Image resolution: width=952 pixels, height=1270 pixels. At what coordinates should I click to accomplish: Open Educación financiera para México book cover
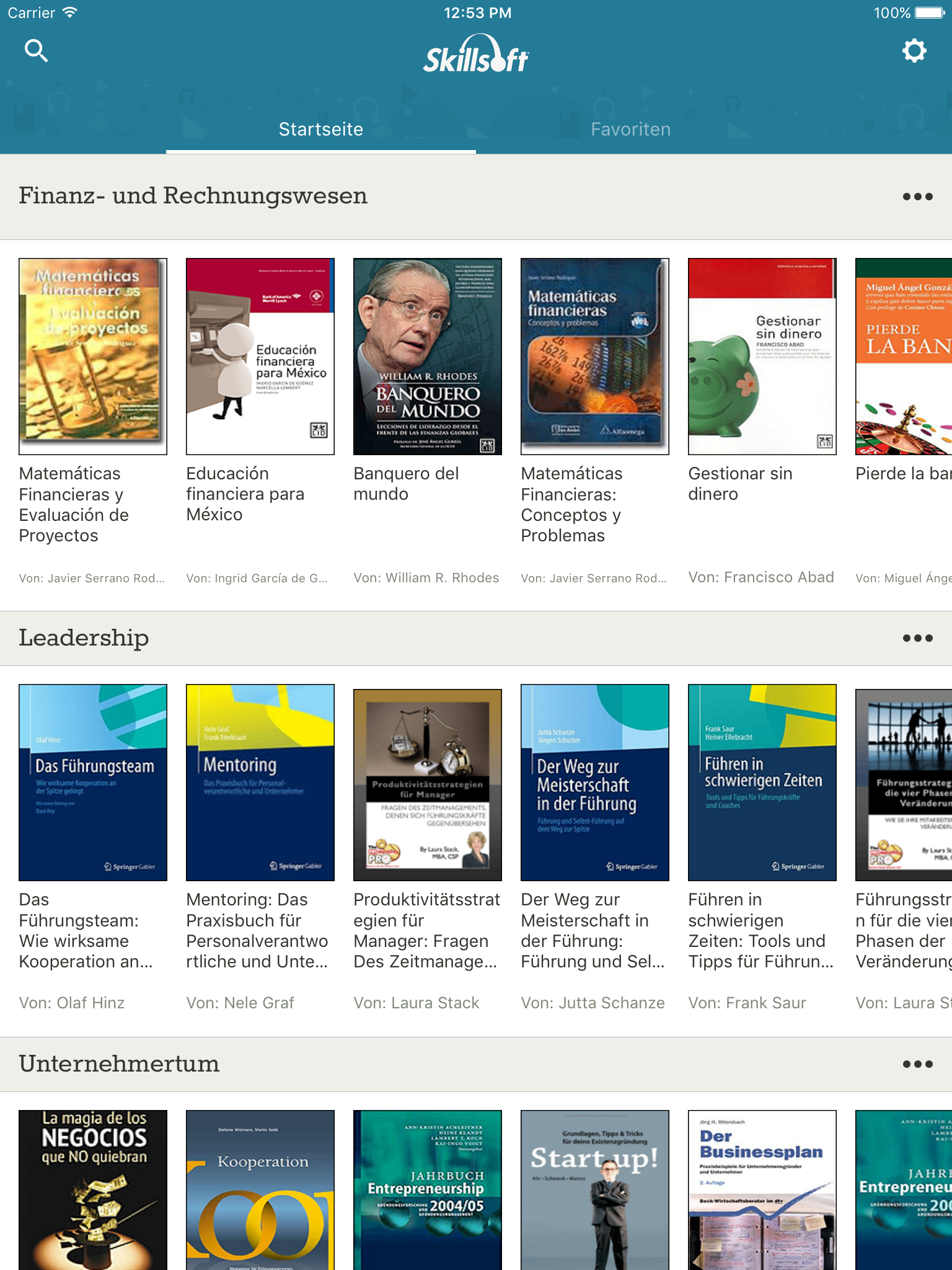(x=260, y=357)
